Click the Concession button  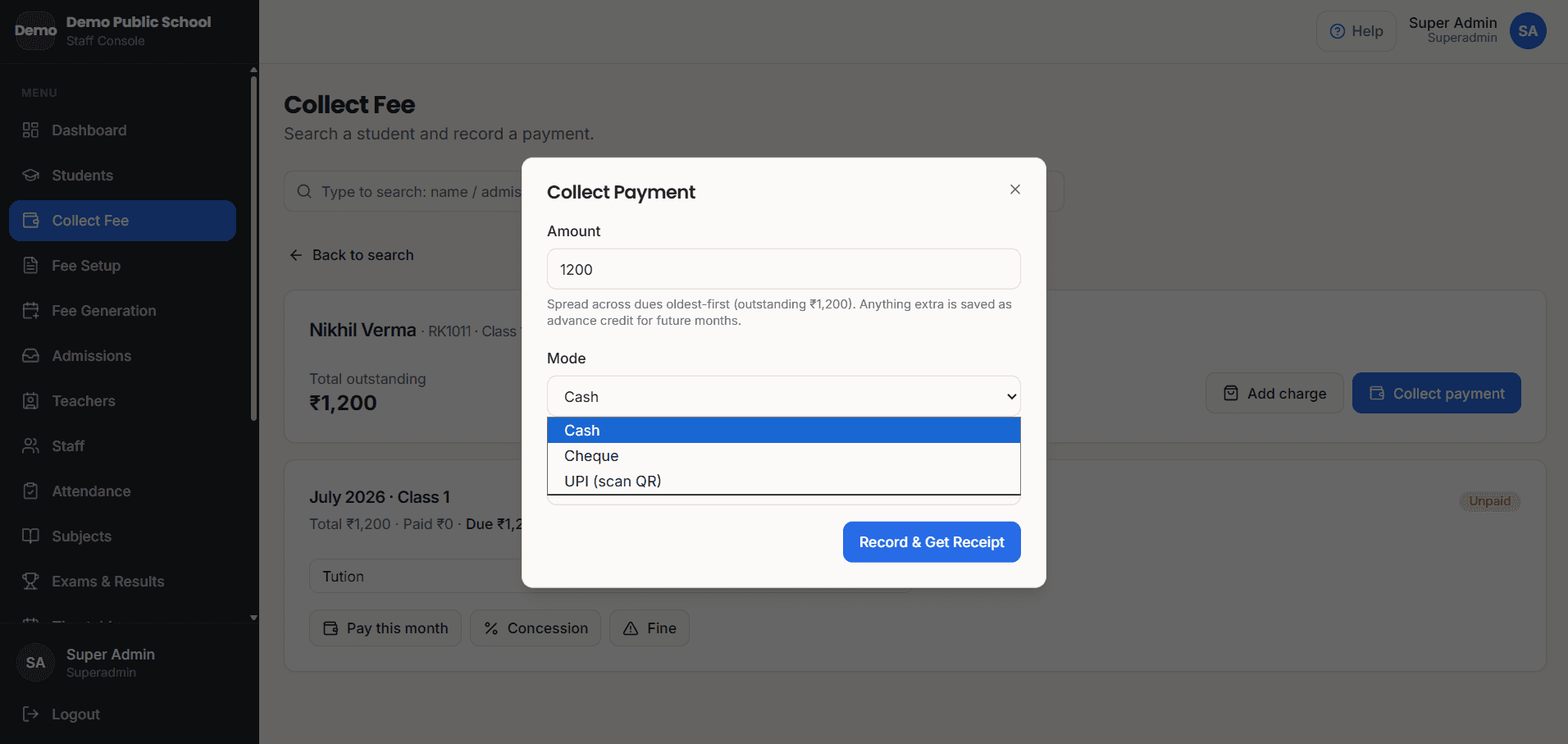(536, 628)
